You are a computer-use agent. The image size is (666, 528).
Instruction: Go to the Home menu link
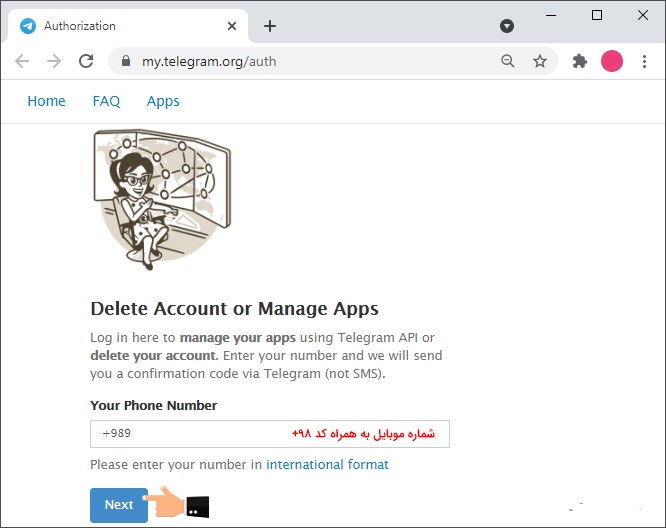coord(46,101)
